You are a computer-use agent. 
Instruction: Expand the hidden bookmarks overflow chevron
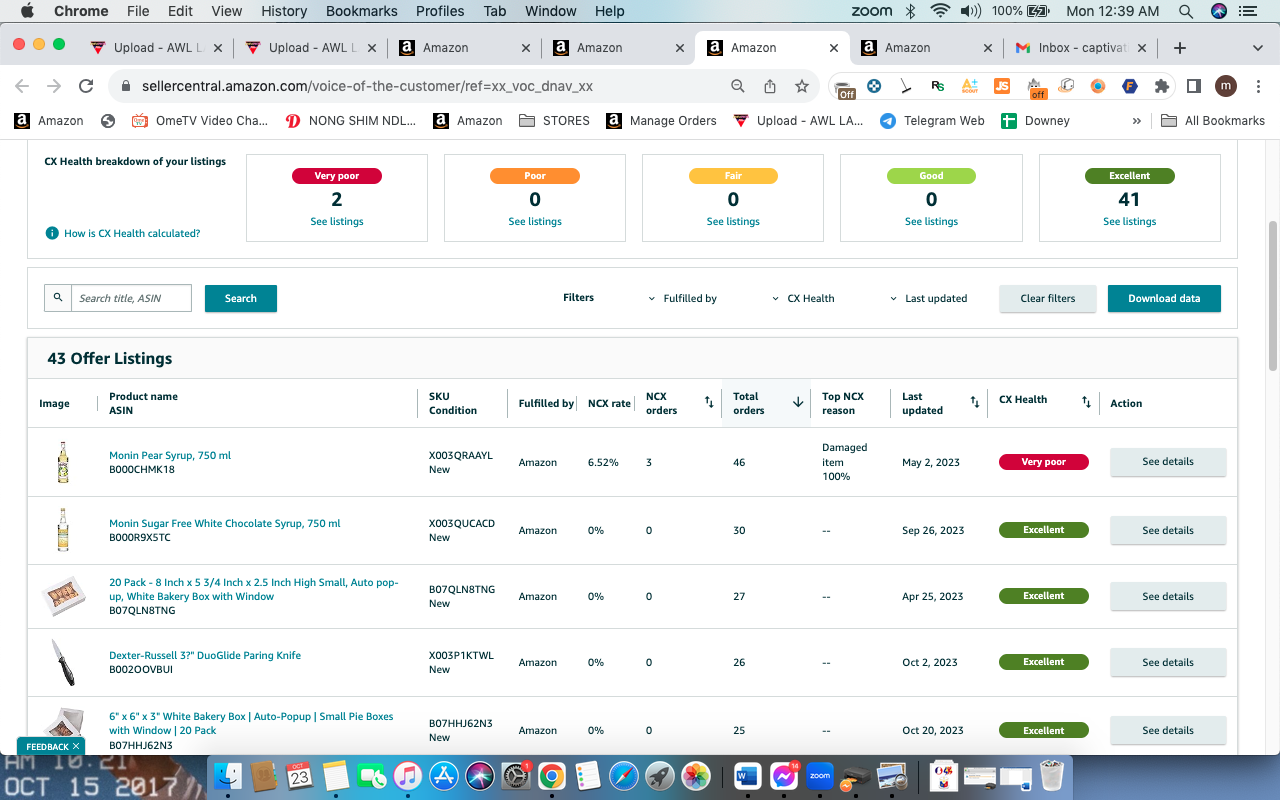1136,121
